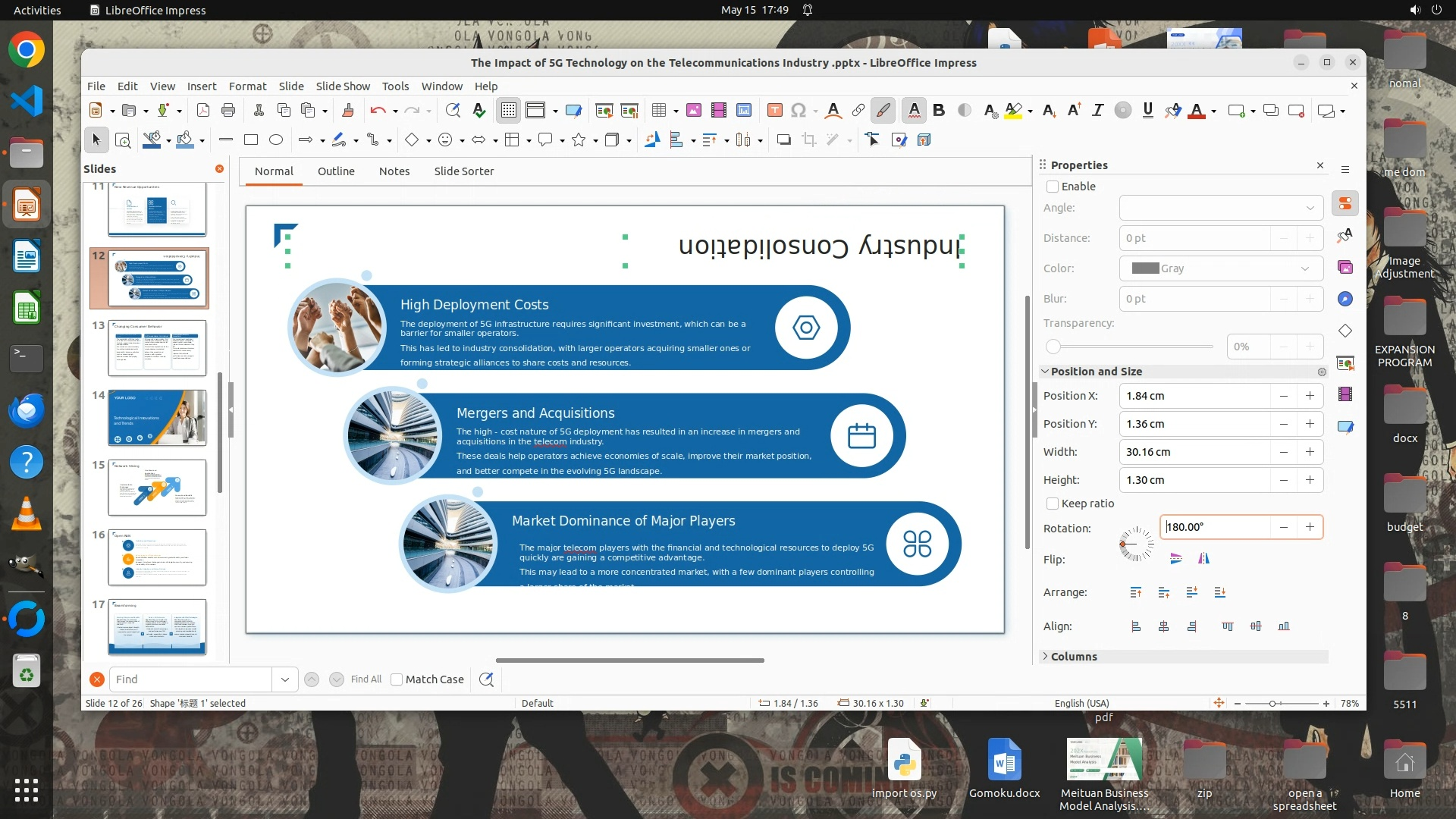Enable the shadow checkbox
The image size is (1456, 819).
1053,187
